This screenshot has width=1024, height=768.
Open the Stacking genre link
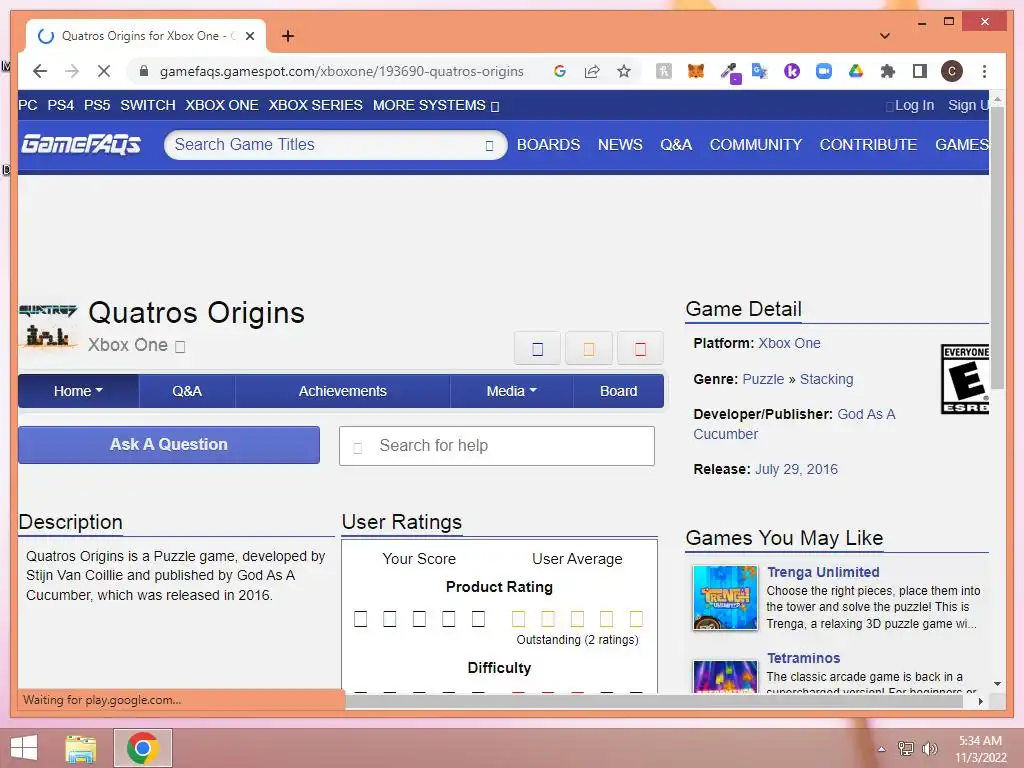[x=827, y=379]
